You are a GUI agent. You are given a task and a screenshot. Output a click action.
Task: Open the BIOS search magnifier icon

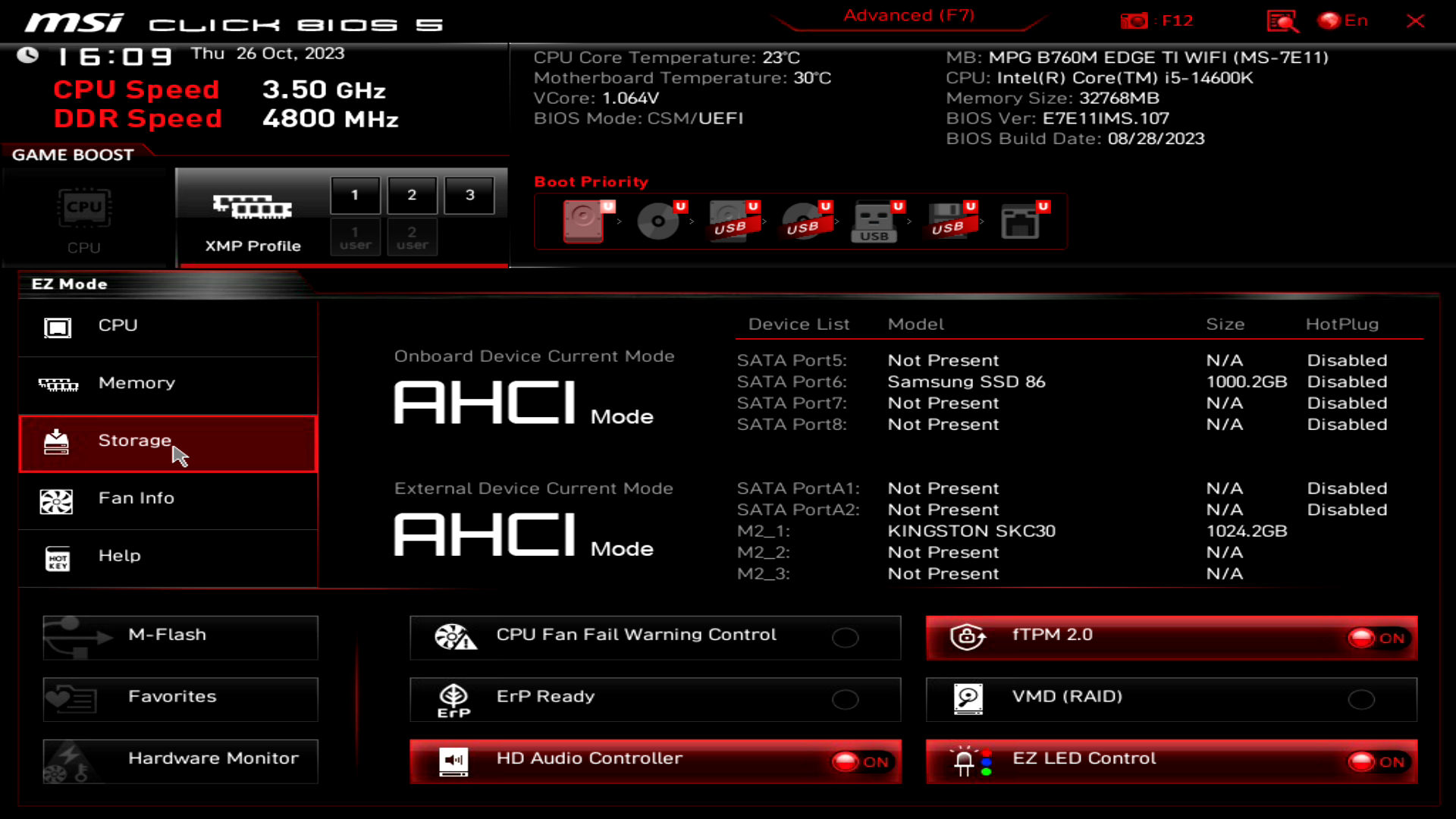pyautogui.click(x=1282, y=21)
